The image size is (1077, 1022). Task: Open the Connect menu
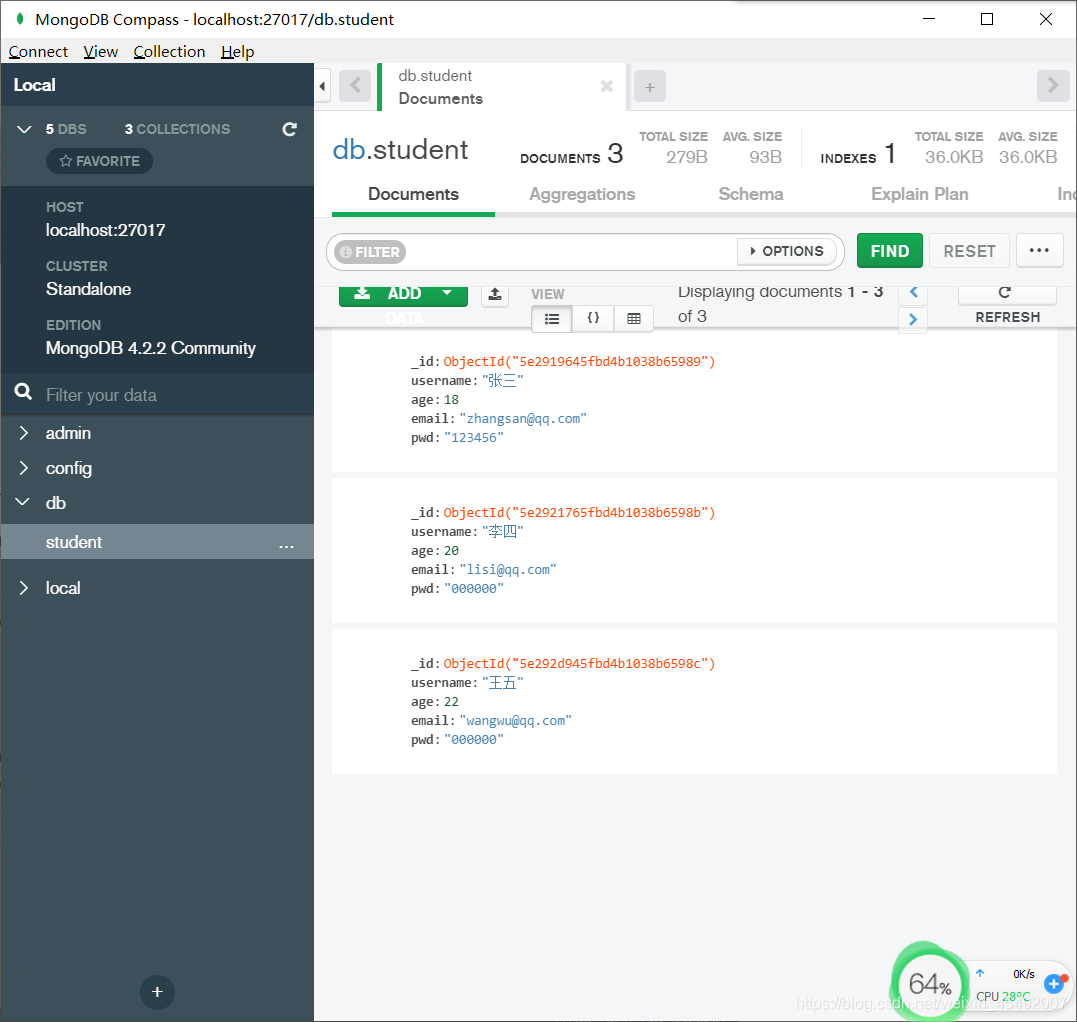[38, 52]
